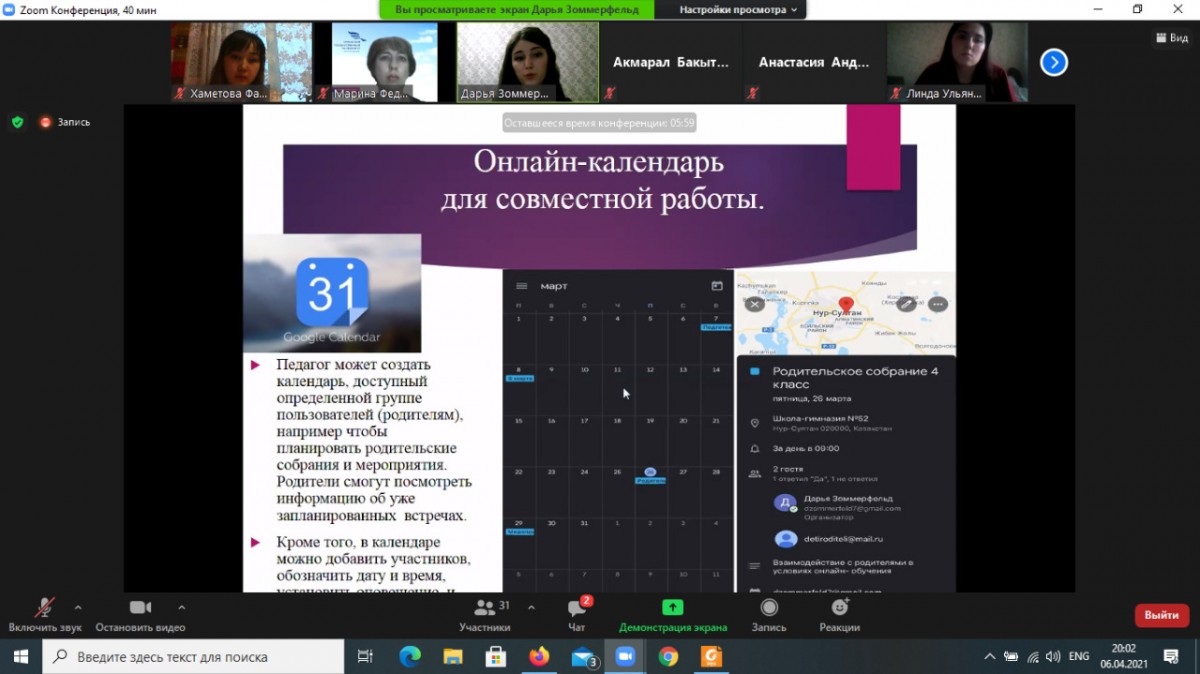Select the Дарья Зоммер... video thumbnail
This screenshot has height=674, width=1200.
coord(527,62)
